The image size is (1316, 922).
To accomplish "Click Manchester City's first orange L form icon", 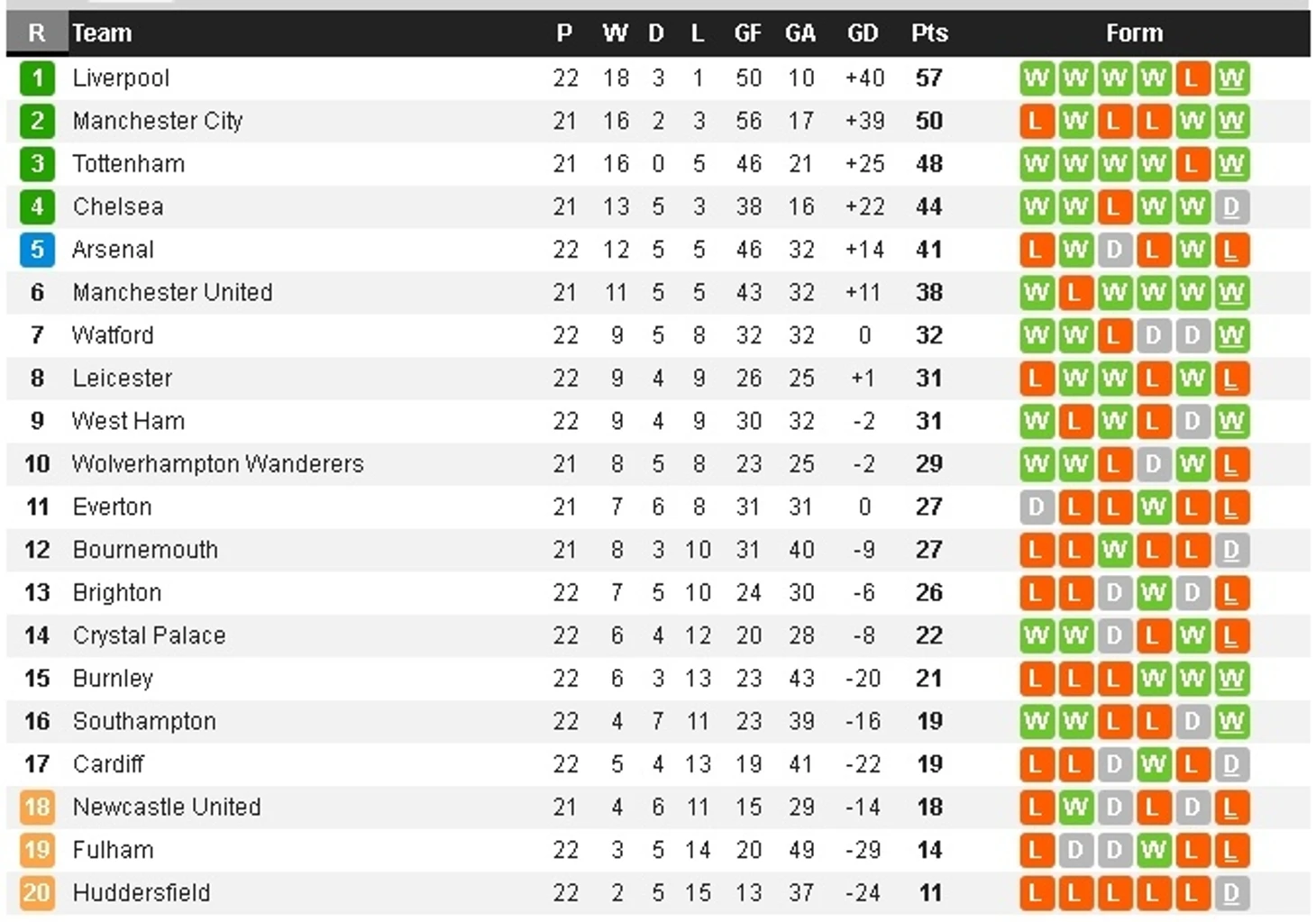I will 1037,121.
